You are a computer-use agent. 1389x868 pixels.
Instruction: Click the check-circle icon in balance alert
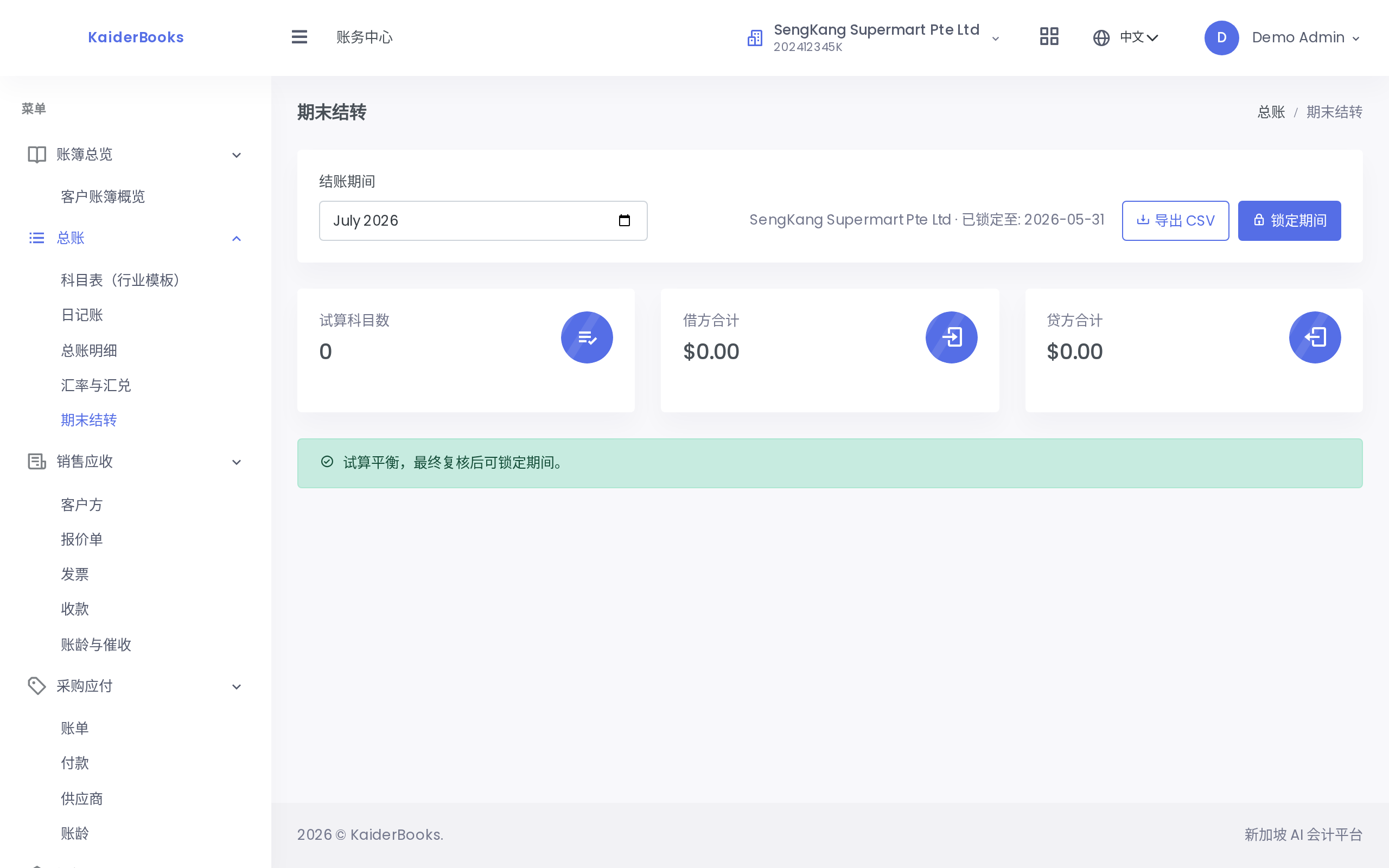click(327, 462)
